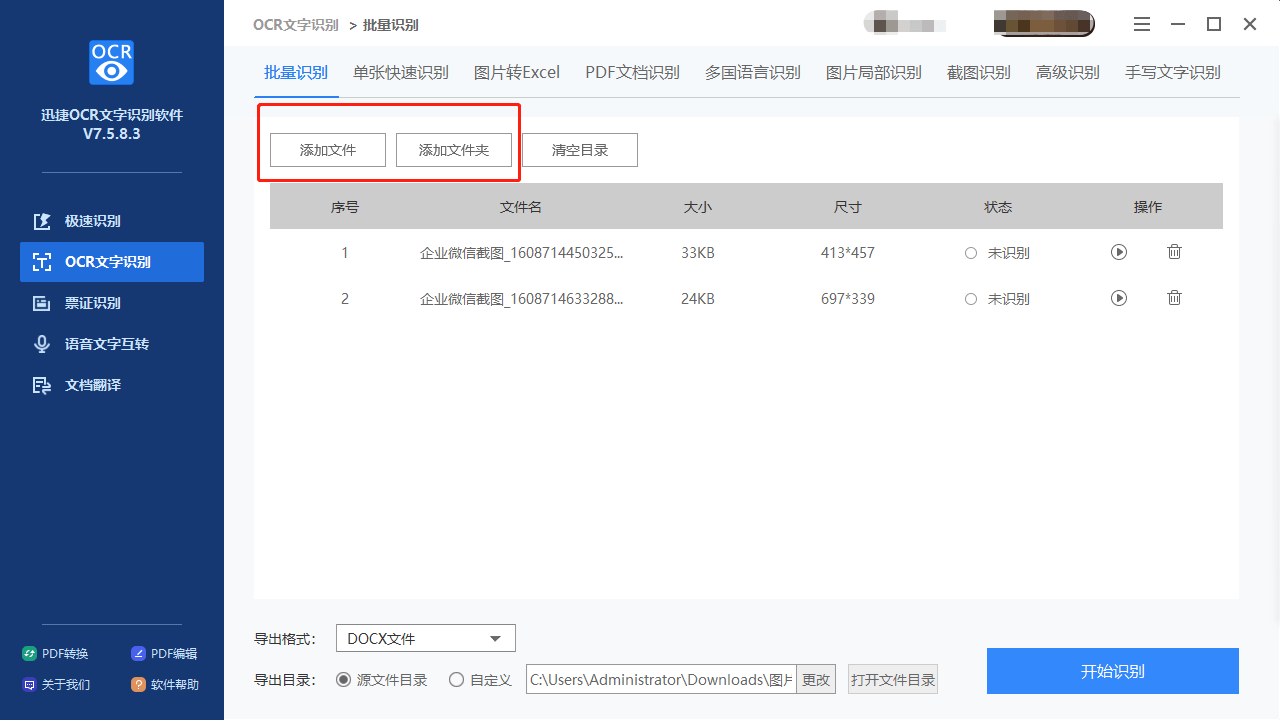Click the 33KB size cell
This screenshot has height=720, width=1280.
pyautogui.click(x=698, y=254)
